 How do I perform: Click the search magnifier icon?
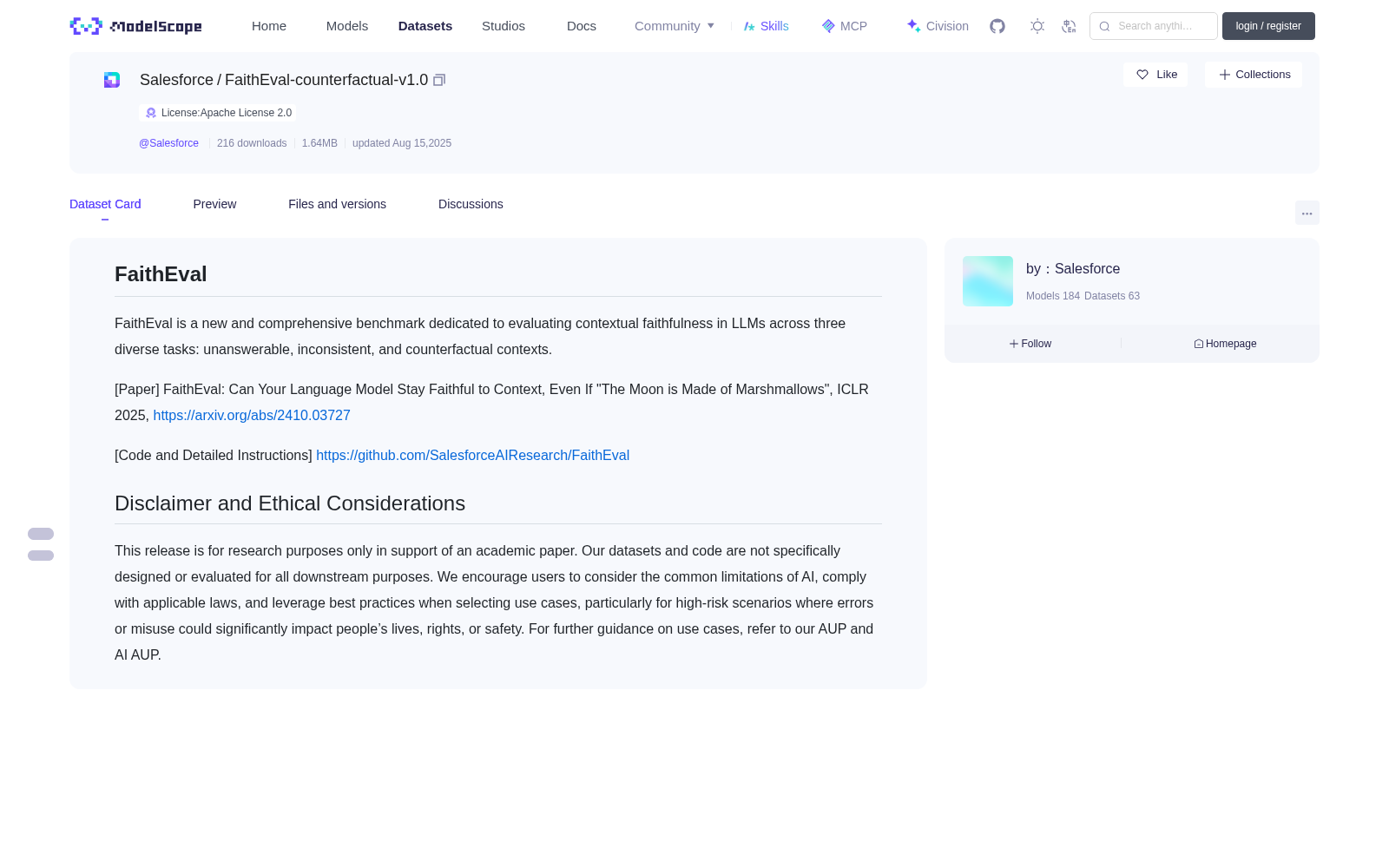click(1105, 26)
